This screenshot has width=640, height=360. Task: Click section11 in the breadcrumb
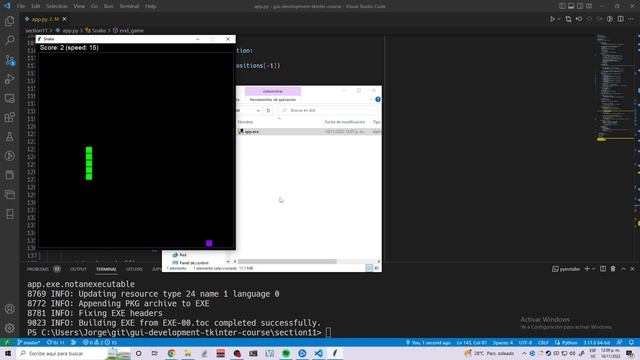36,30
